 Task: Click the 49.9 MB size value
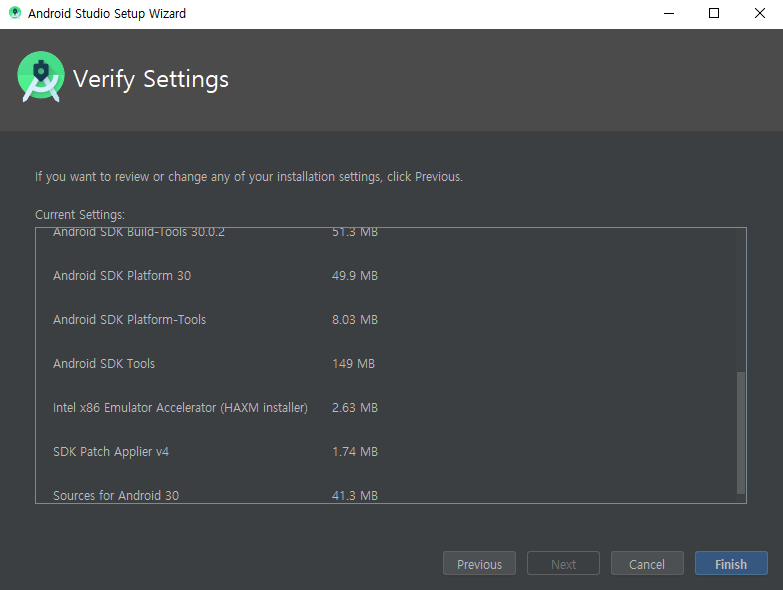pyautogui.click(x=355, y=276)
